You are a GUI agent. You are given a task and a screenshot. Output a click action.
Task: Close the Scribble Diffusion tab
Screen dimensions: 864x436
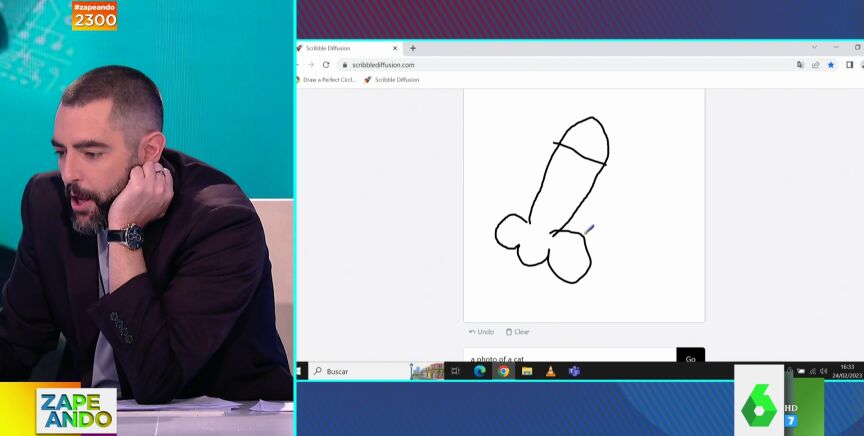point(395,48)
